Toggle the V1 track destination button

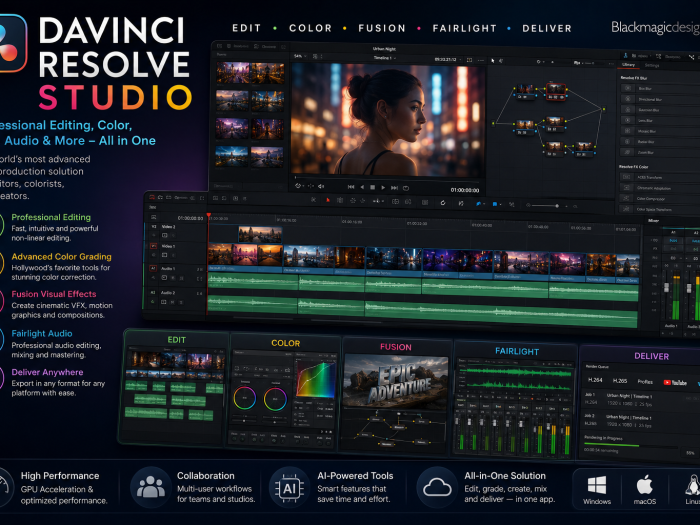pos(153,246)
